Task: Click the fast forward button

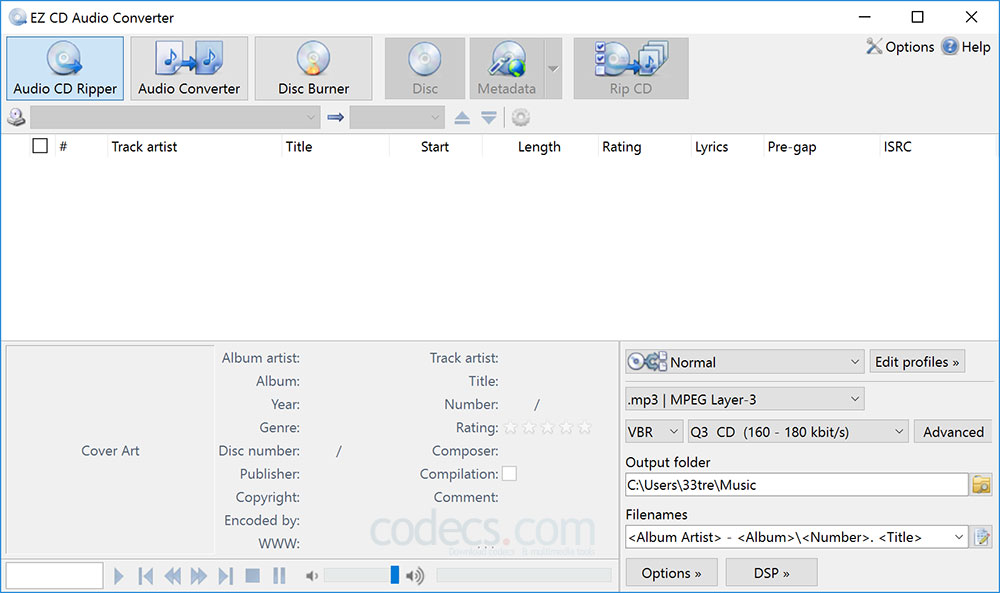Action: (198, 576)
